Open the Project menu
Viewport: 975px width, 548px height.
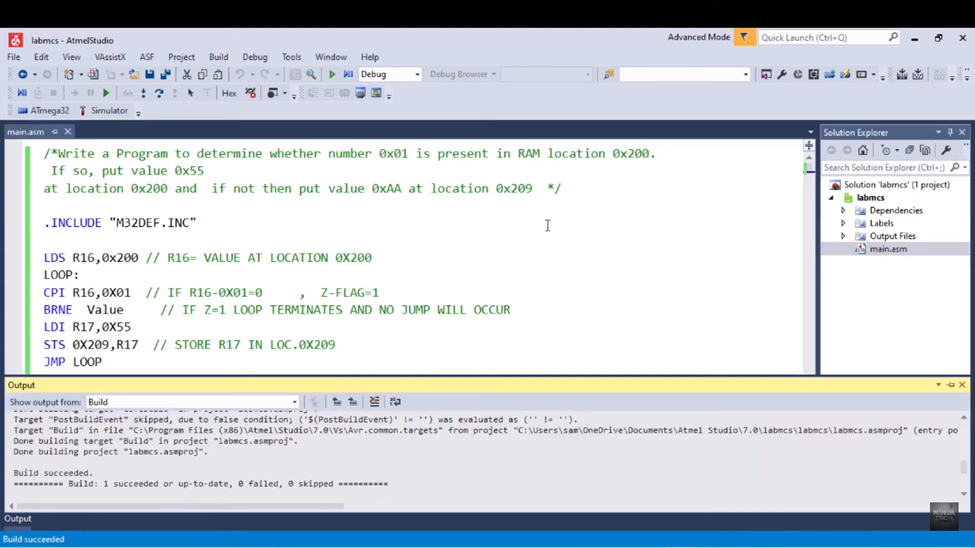click(181, 57)
